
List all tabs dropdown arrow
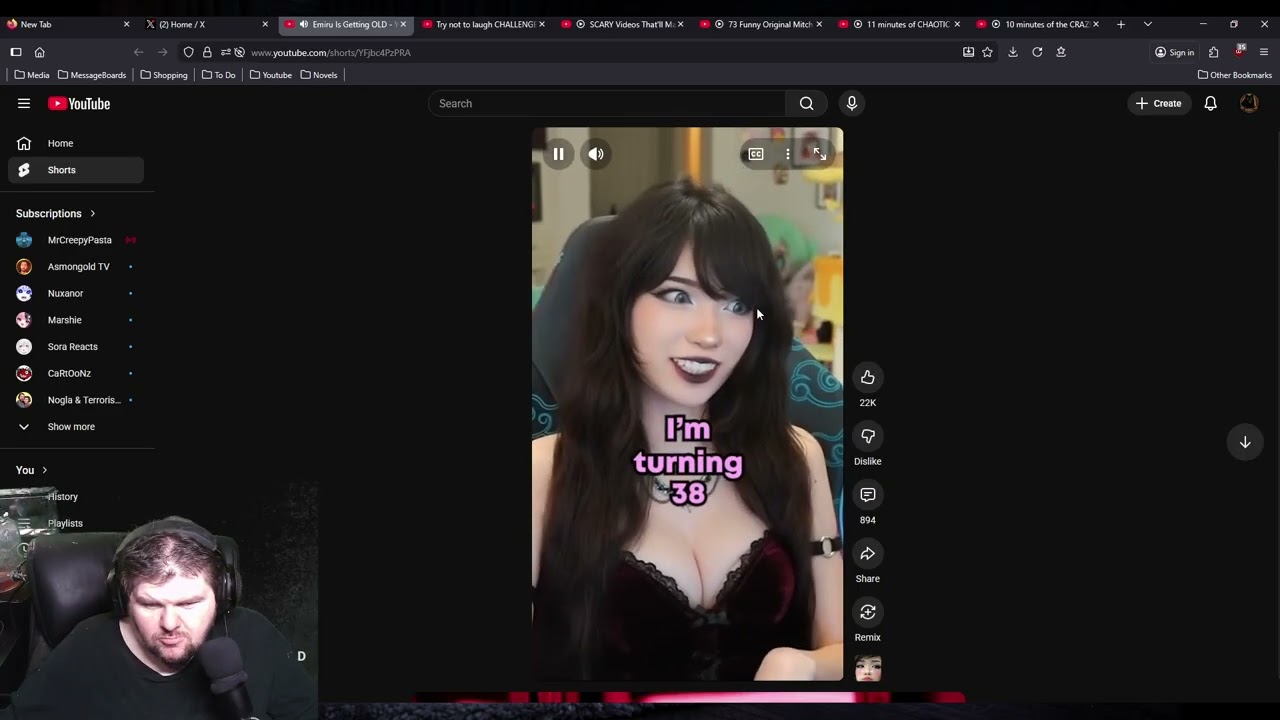1147,24
